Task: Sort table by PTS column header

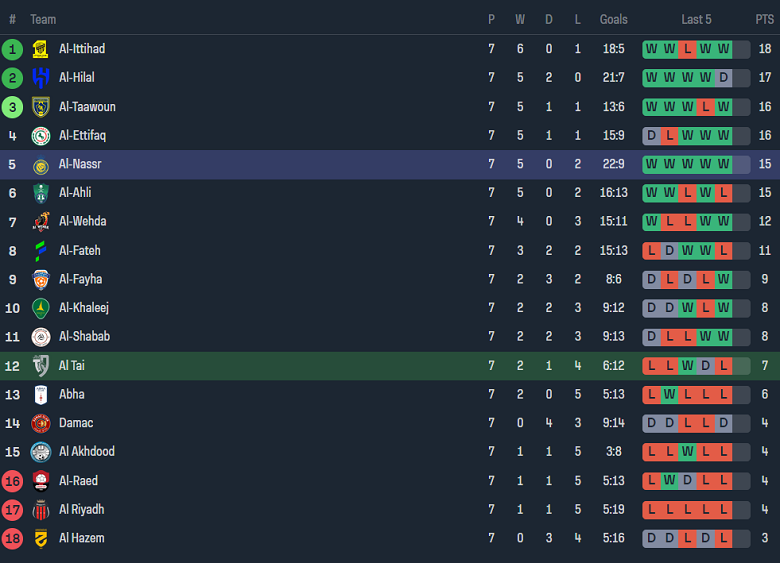Action: [x=764, y=19]
